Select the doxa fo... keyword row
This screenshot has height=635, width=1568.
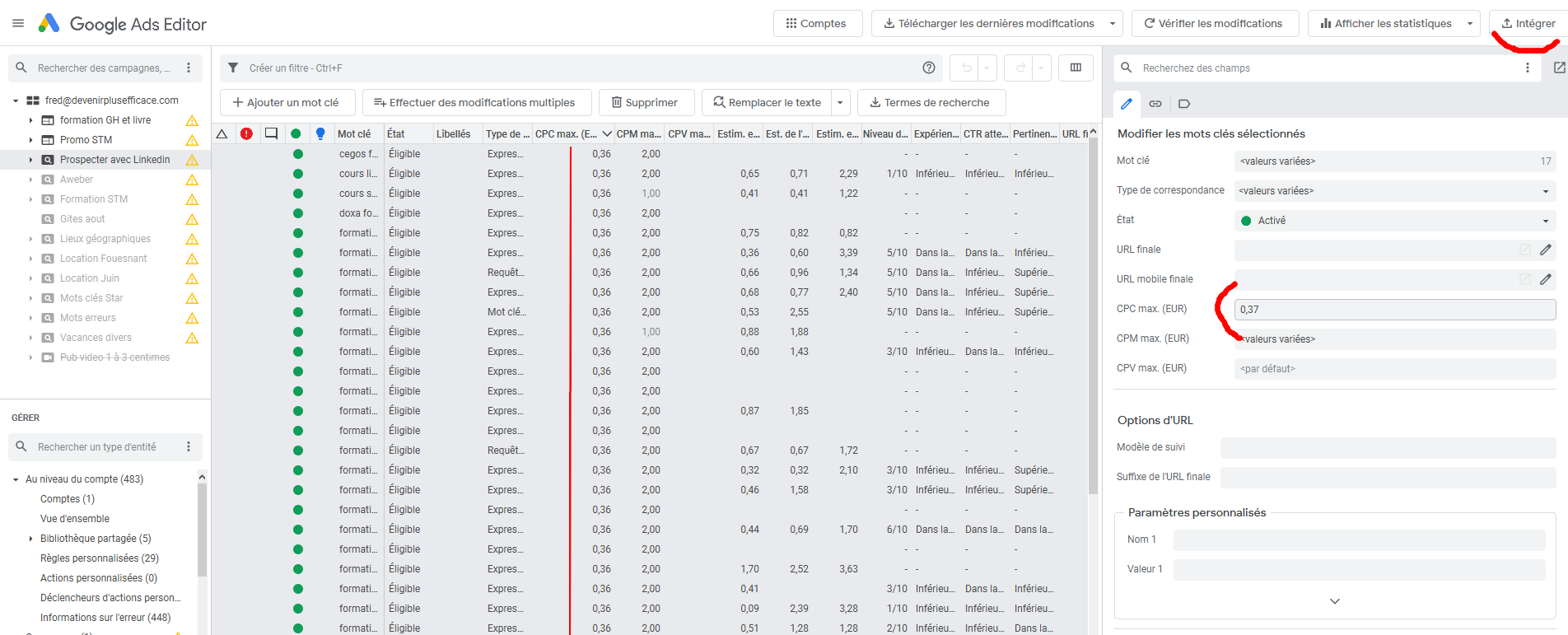click(x=651, y=213)
